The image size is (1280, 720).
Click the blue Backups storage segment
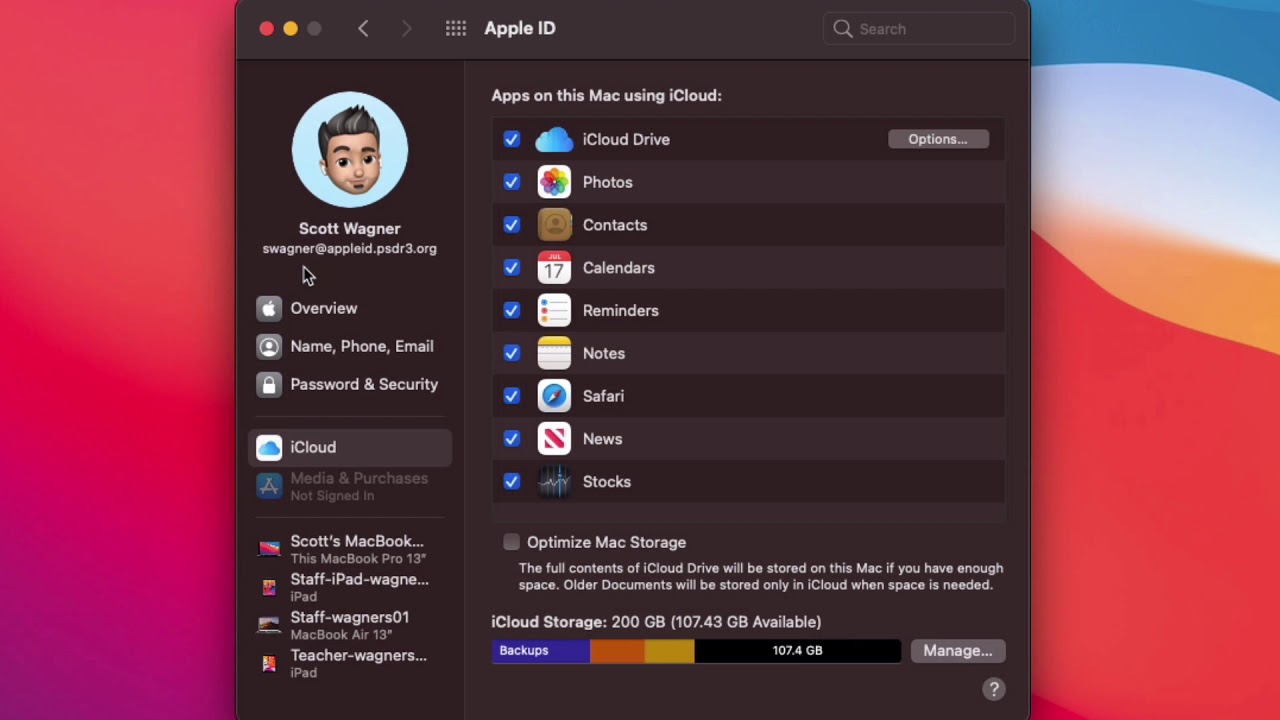(x=541, y=651)
